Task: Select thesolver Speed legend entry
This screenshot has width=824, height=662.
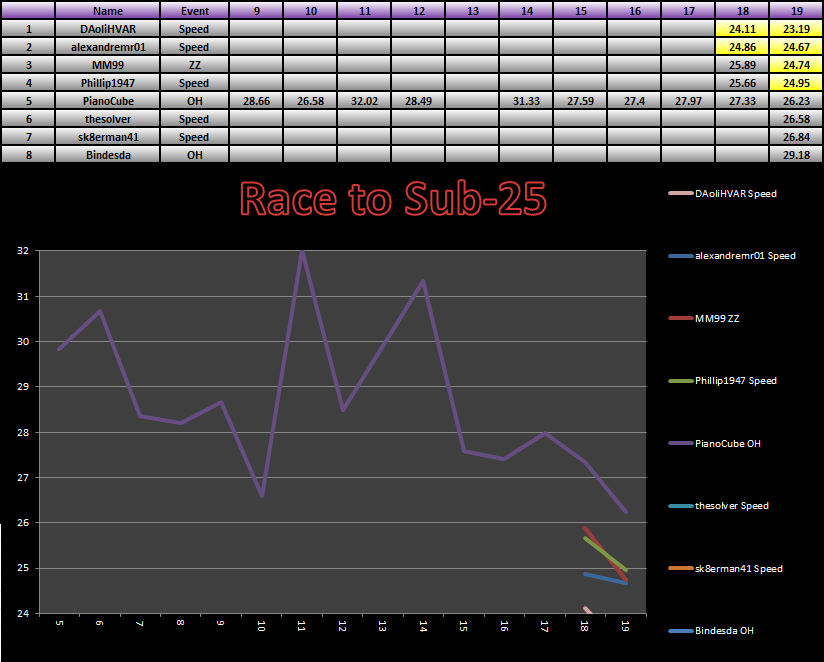Action: [x=718, y=505]
